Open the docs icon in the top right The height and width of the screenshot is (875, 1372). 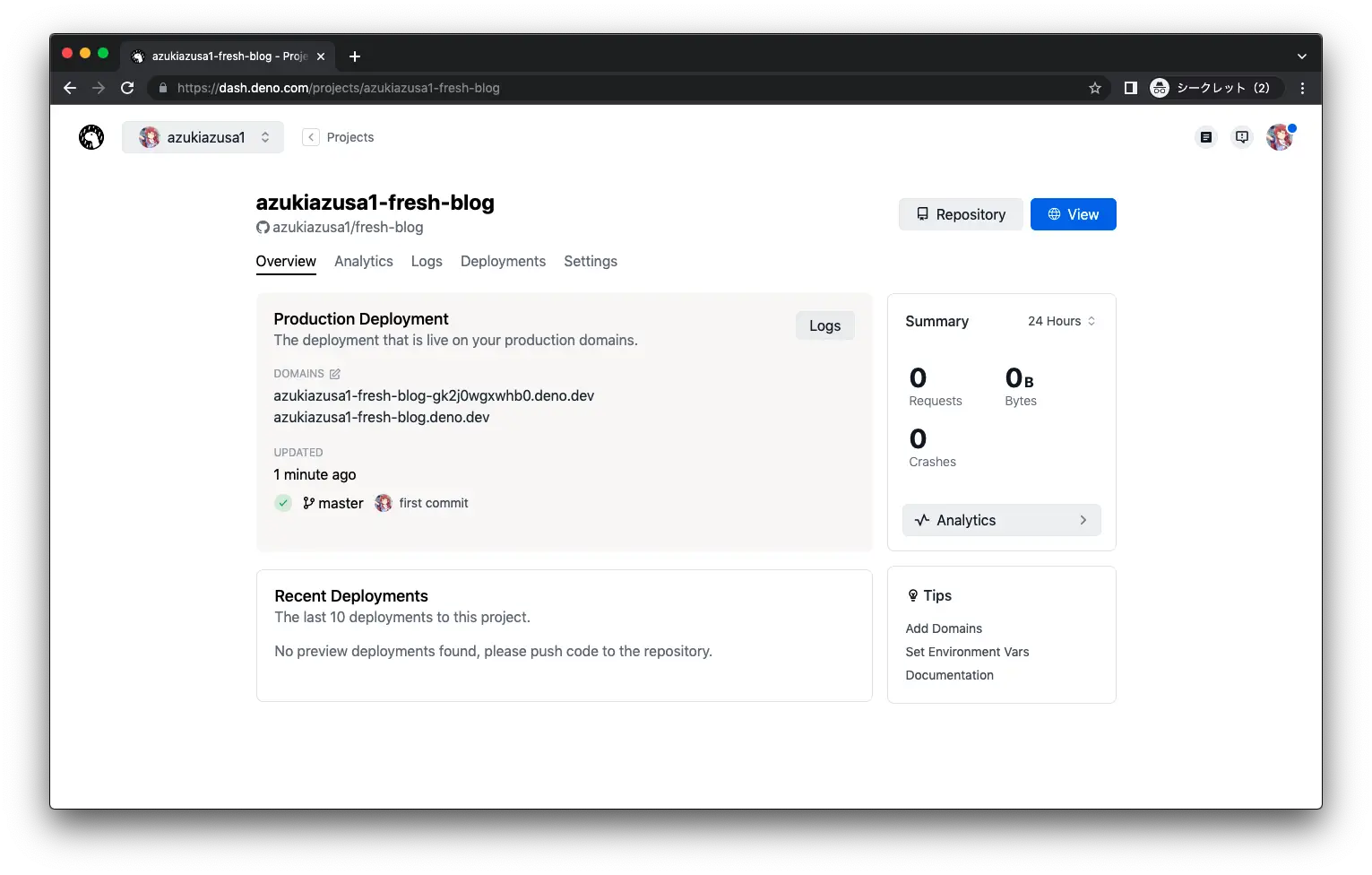pos(1206,137)
